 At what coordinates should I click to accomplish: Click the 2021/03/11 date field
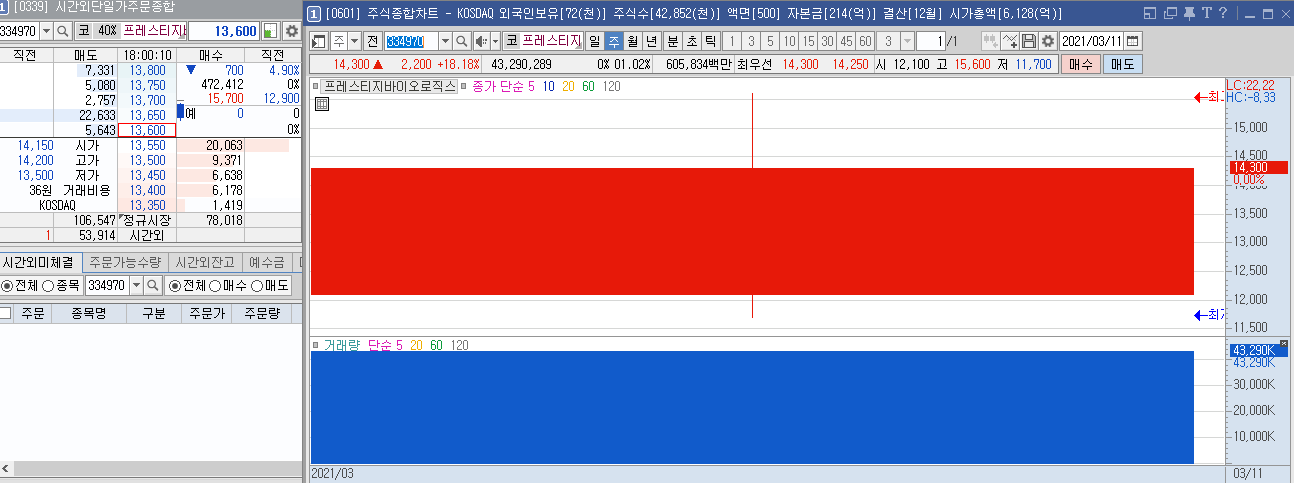tap(1092, 41)
